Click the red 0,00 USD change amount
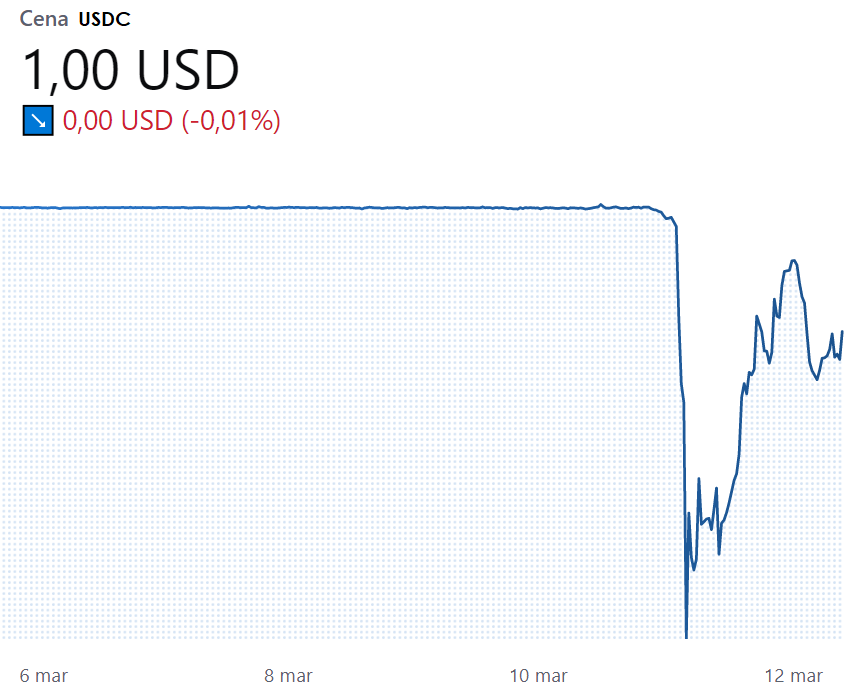This screenshot has width=852, height=698. 118,120
